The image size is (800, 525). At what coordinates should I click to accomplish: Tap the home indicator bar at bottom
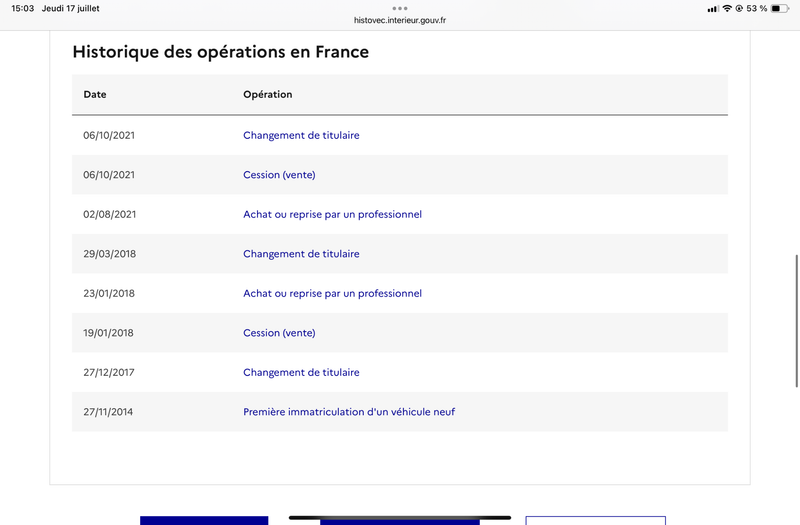400,517
